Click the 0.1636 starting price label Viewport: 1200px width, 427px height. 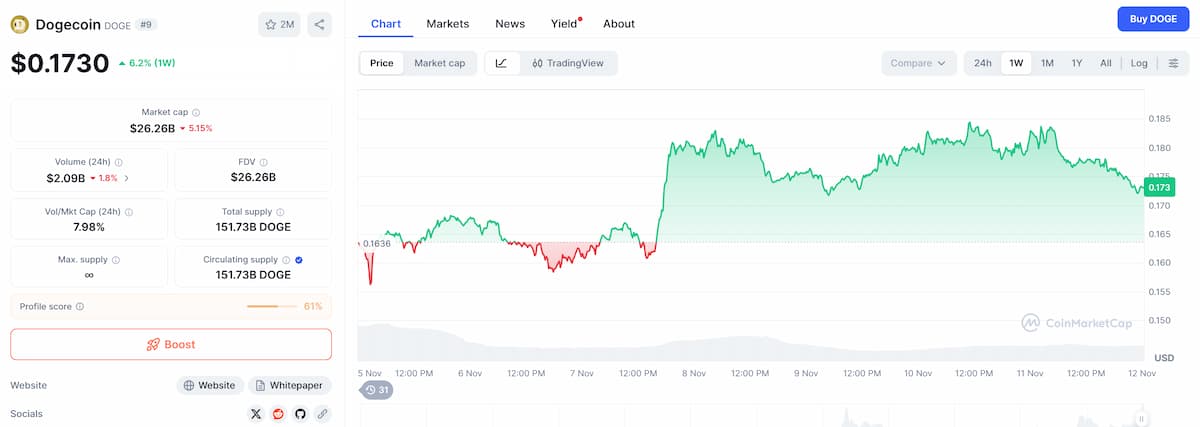376,244
